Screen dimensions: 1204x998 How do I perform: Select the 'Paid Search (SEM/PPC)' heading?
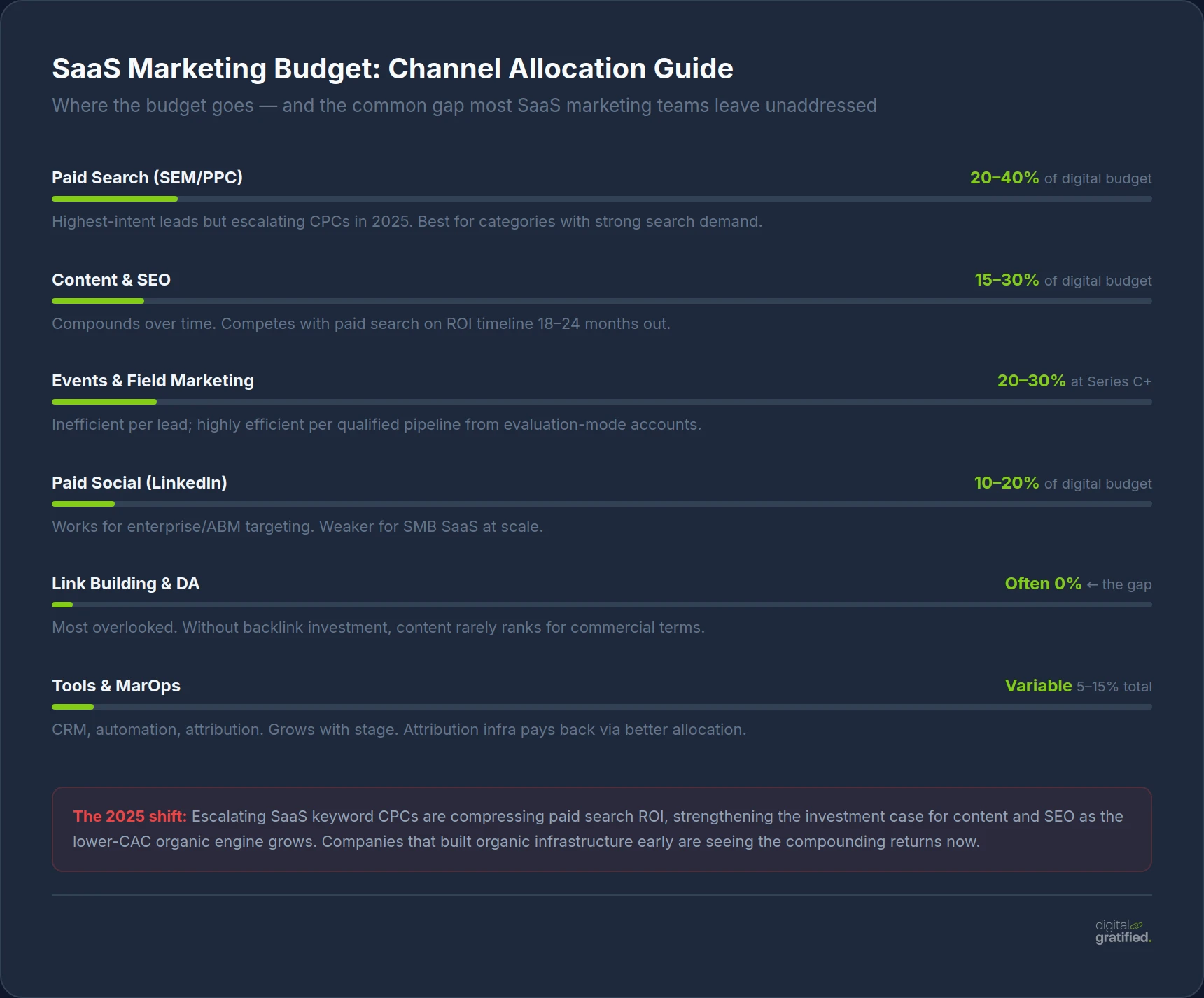click(x=147, y=178)
